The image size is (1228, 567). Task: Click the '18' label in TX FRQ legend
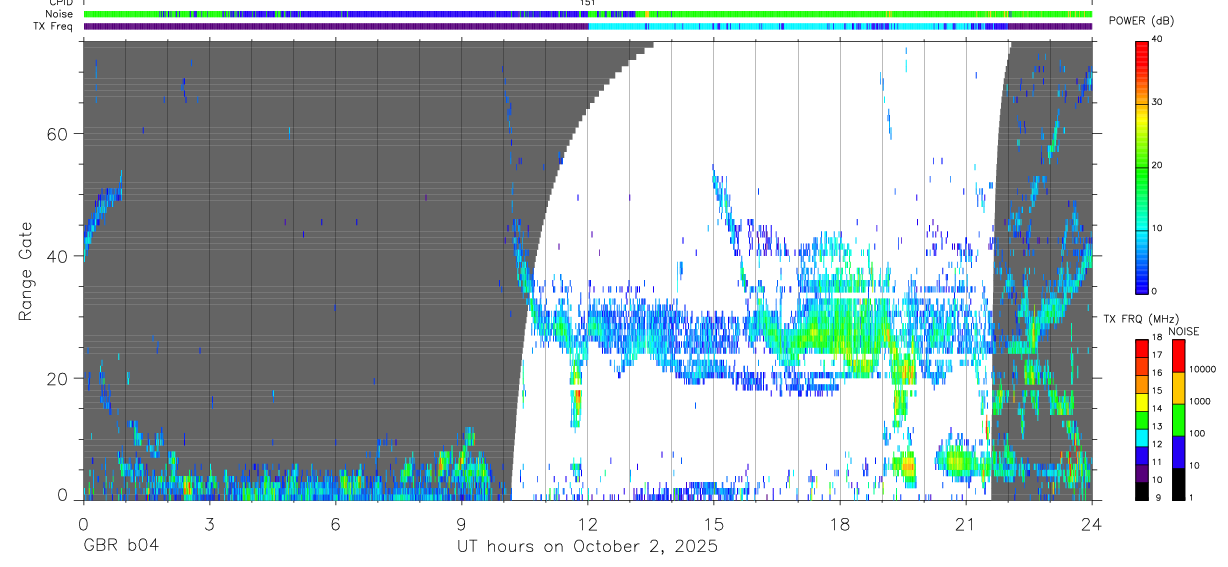tap(1157, 337)
